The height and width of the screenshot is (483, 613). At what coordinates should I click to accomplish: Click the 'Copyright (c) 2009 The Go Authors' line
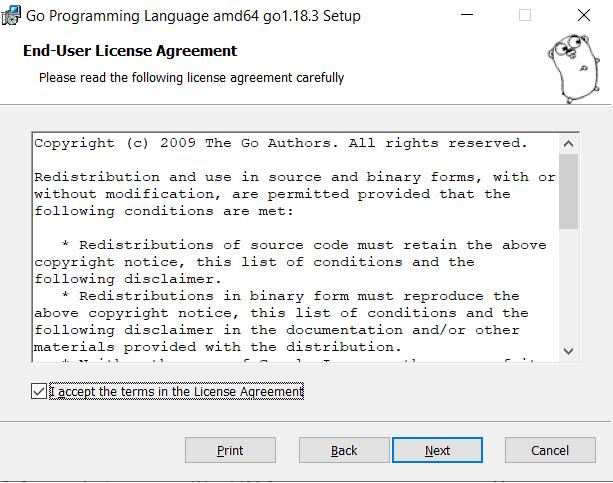coord(281,143)
